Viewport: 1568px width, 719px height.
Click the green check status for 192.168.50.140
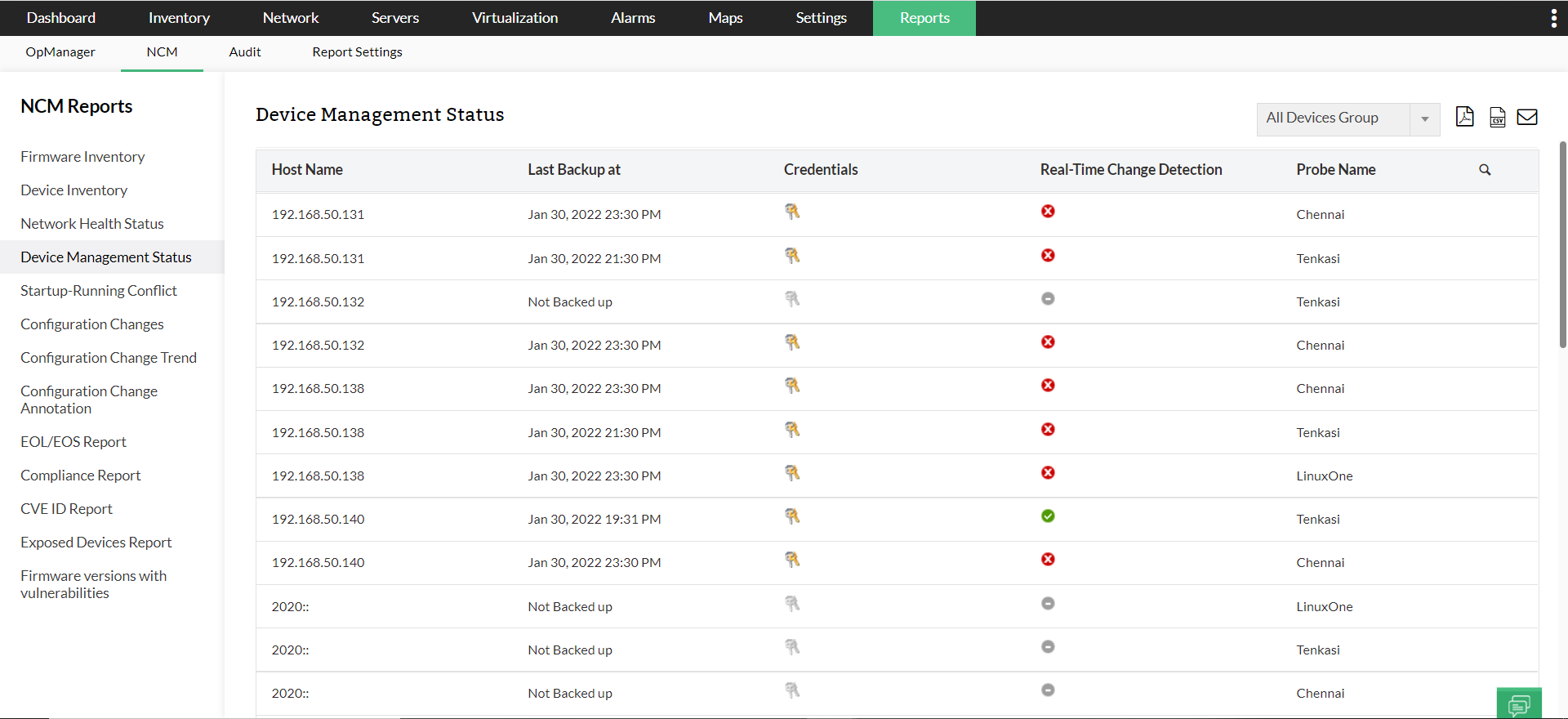tap(1048, 516)
